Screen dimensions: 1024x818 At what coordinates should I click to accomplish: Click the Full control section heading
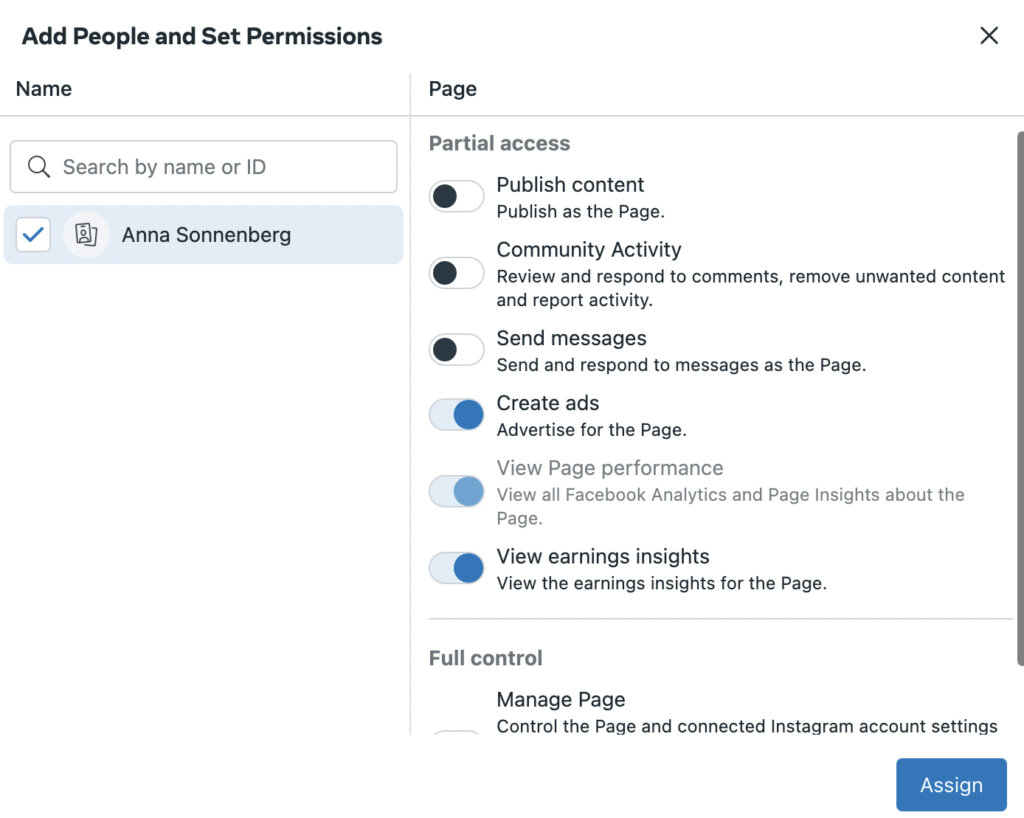tap(486, 658)
